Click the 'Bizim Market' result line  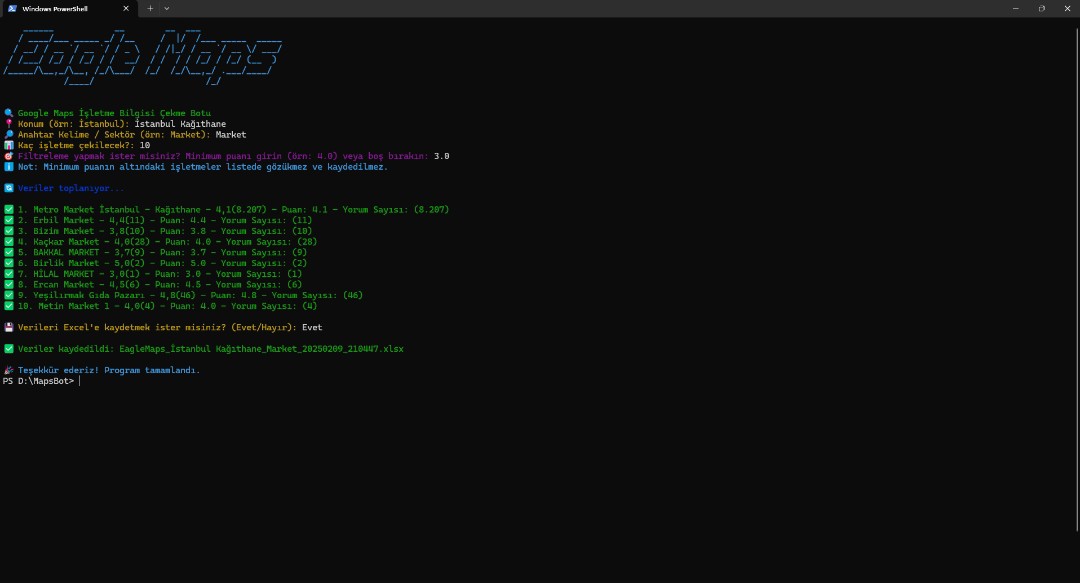[165, 231]
